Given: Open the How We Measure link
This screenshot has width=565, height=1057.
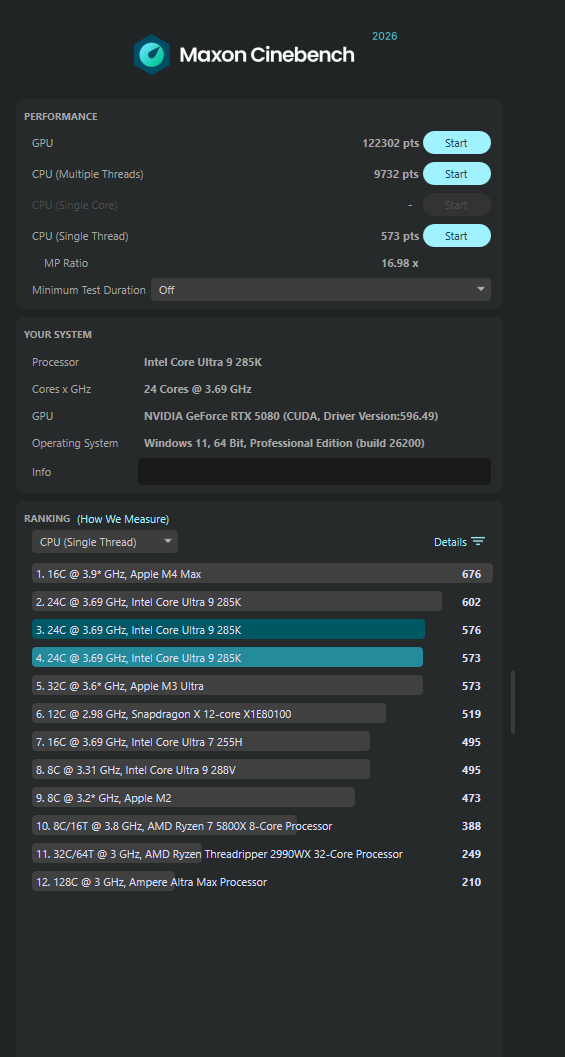Looking at the screenshot, I should coord(123,519).
